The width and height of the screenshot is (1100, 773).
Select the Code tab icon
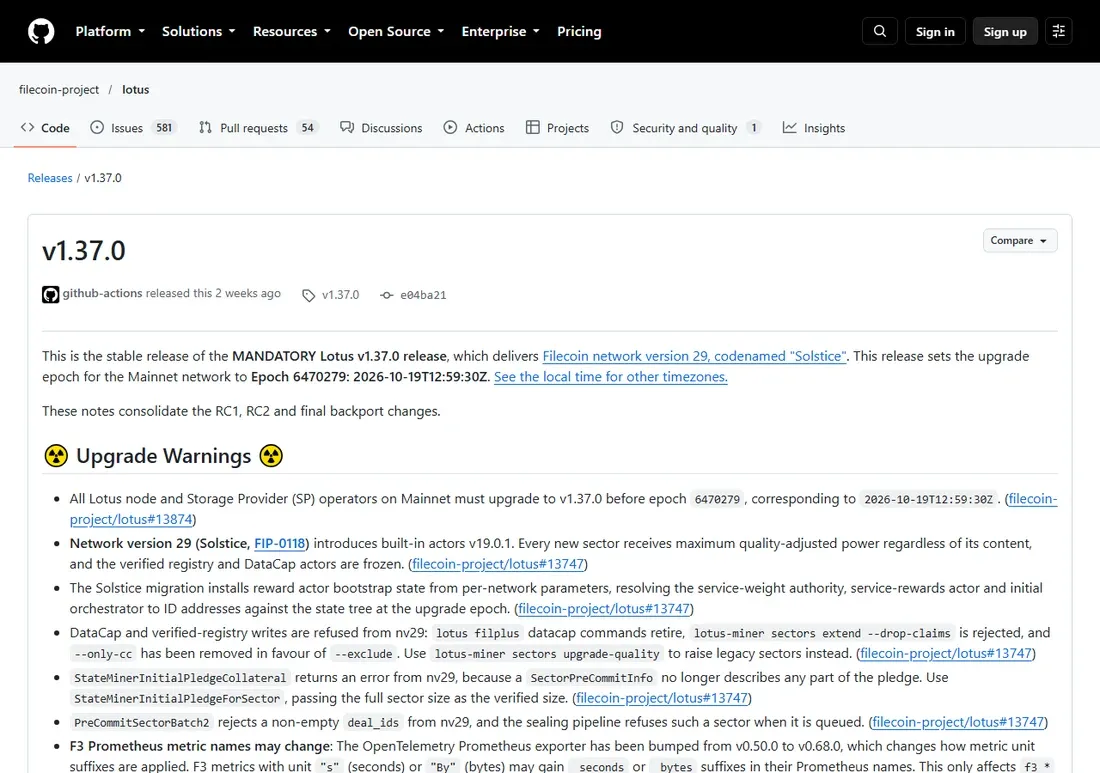pos(27,128)
